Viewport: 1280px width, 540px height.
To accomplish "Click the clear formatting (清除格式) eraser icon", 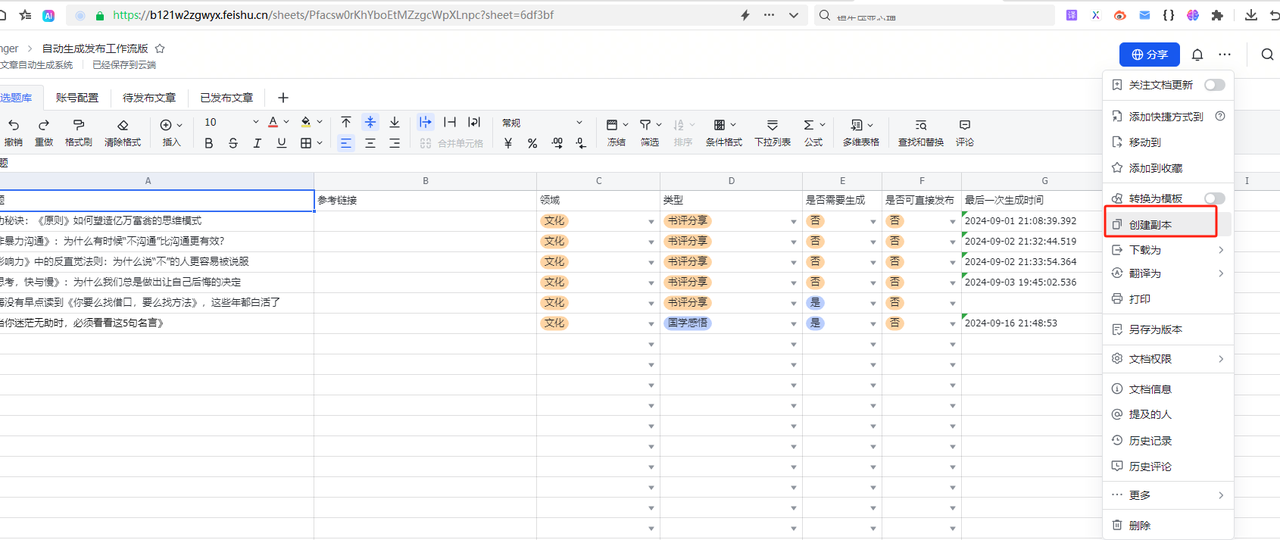I will 123,124.
